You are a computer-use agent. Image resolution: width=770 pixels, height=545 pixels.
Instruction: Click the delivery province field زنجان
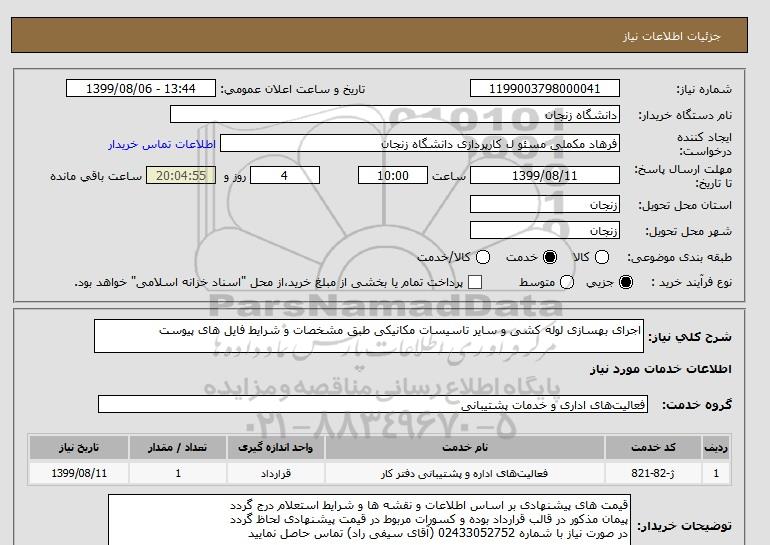point(545,204)
